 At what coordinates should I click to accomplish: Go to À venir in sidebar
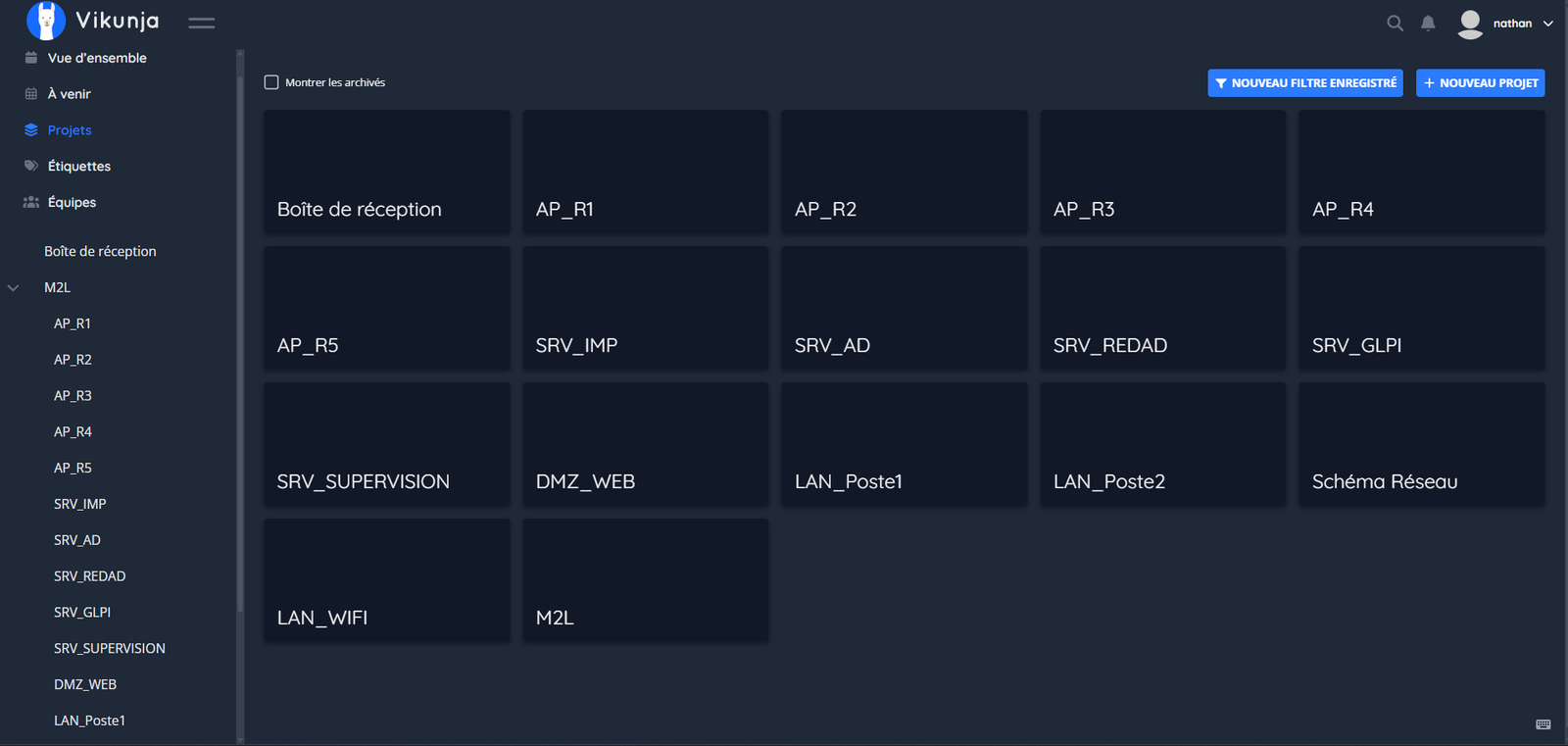(69, 94)
